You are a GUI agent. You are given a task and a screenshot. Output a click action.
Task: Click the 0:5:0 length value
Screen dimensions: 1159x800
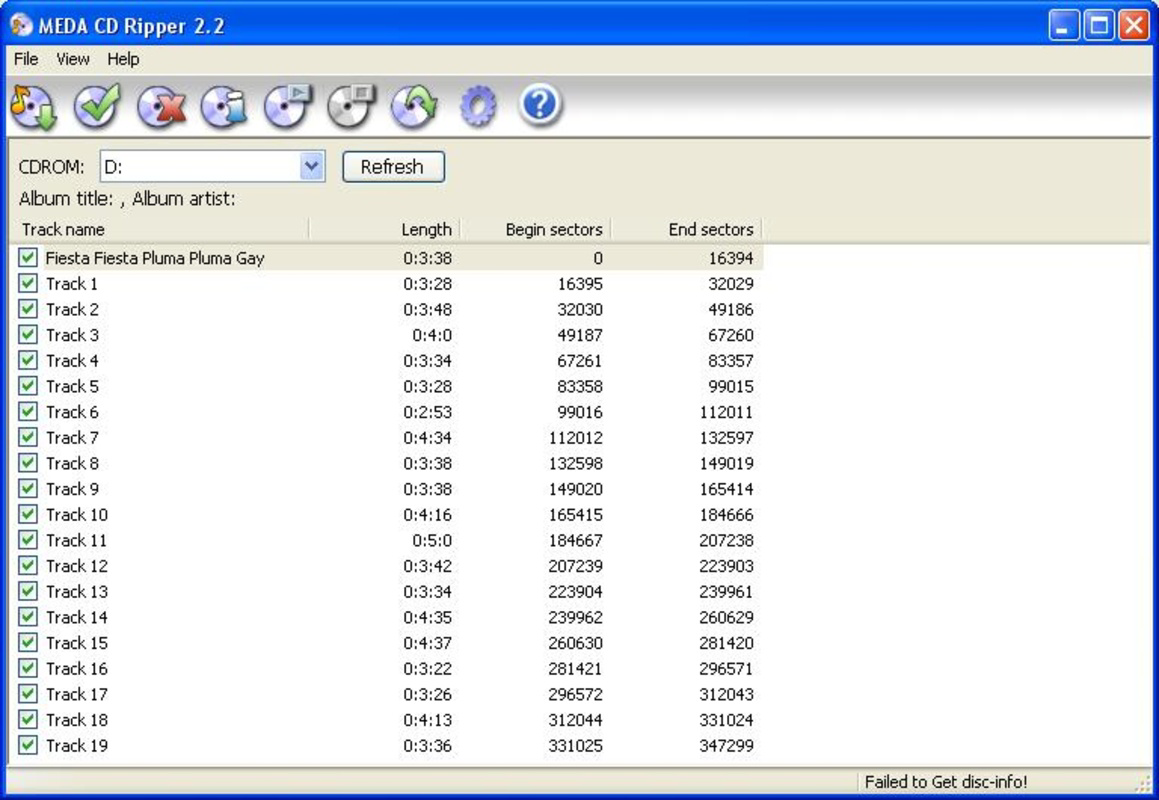[x=432, y=540]
